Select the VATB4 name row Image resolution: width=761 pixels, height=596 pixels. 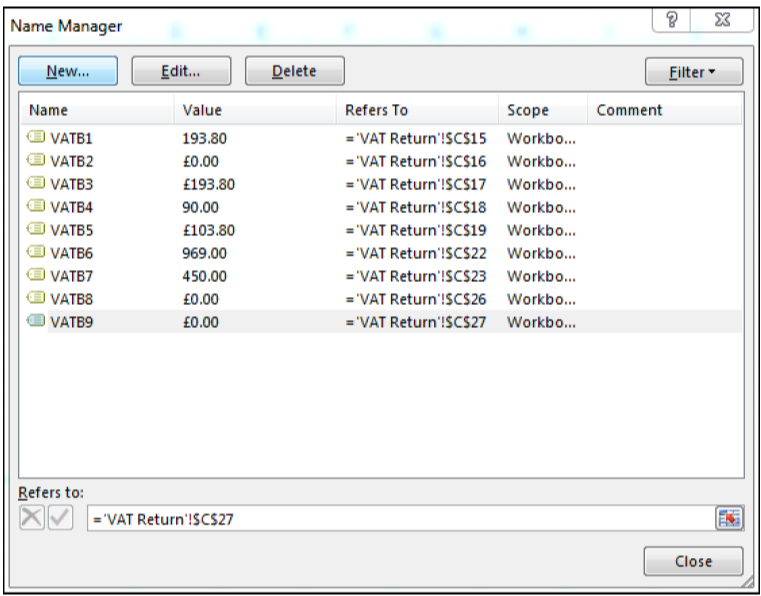click(381, 207)
